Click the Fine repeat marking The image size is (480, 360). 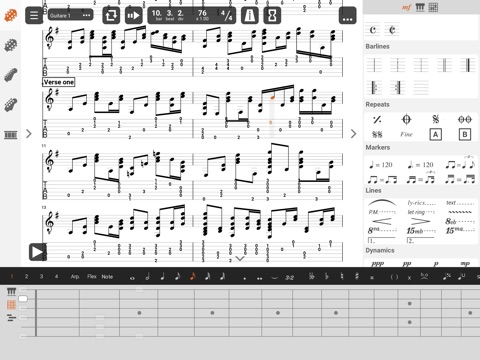406,135
